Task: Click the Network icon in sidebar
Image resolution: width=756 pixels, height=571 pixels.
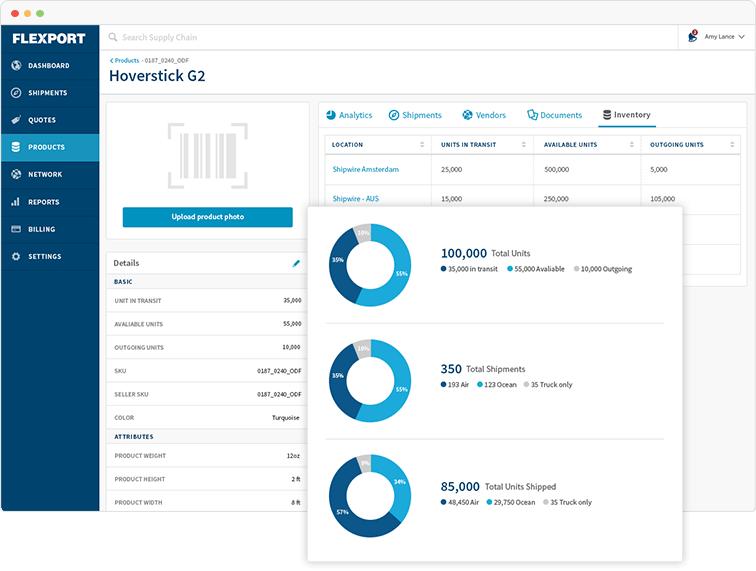Action: pos(16,174)
